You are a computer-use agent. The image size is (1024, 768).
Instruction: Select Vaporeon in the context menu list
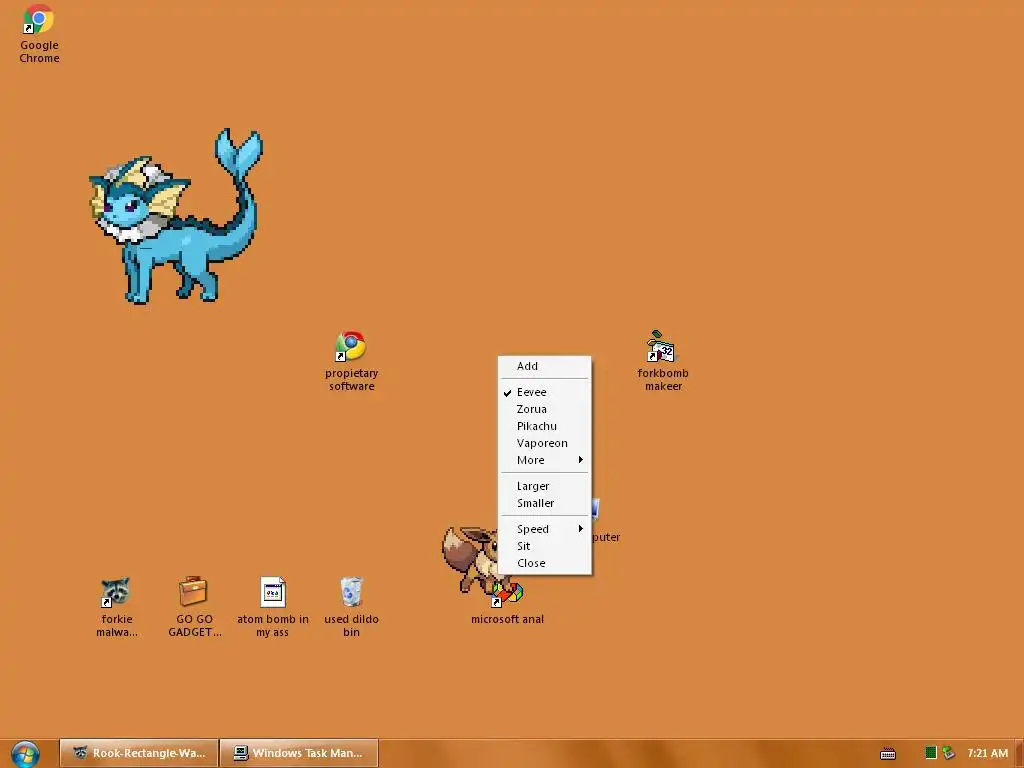pos(545,443)
